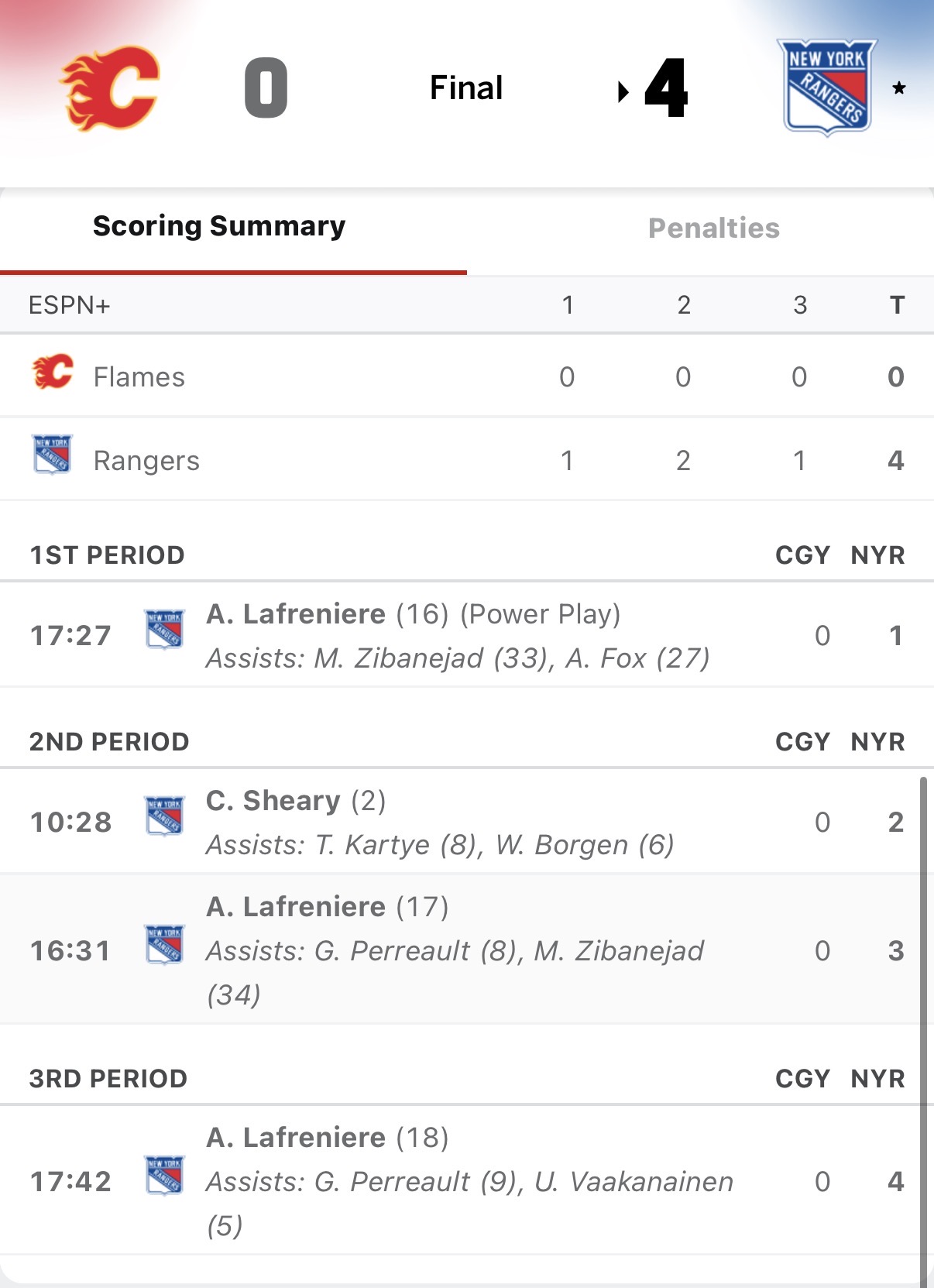Click the Calgary Flames logo in header
934x1288 pixels.
pos(111,88)
